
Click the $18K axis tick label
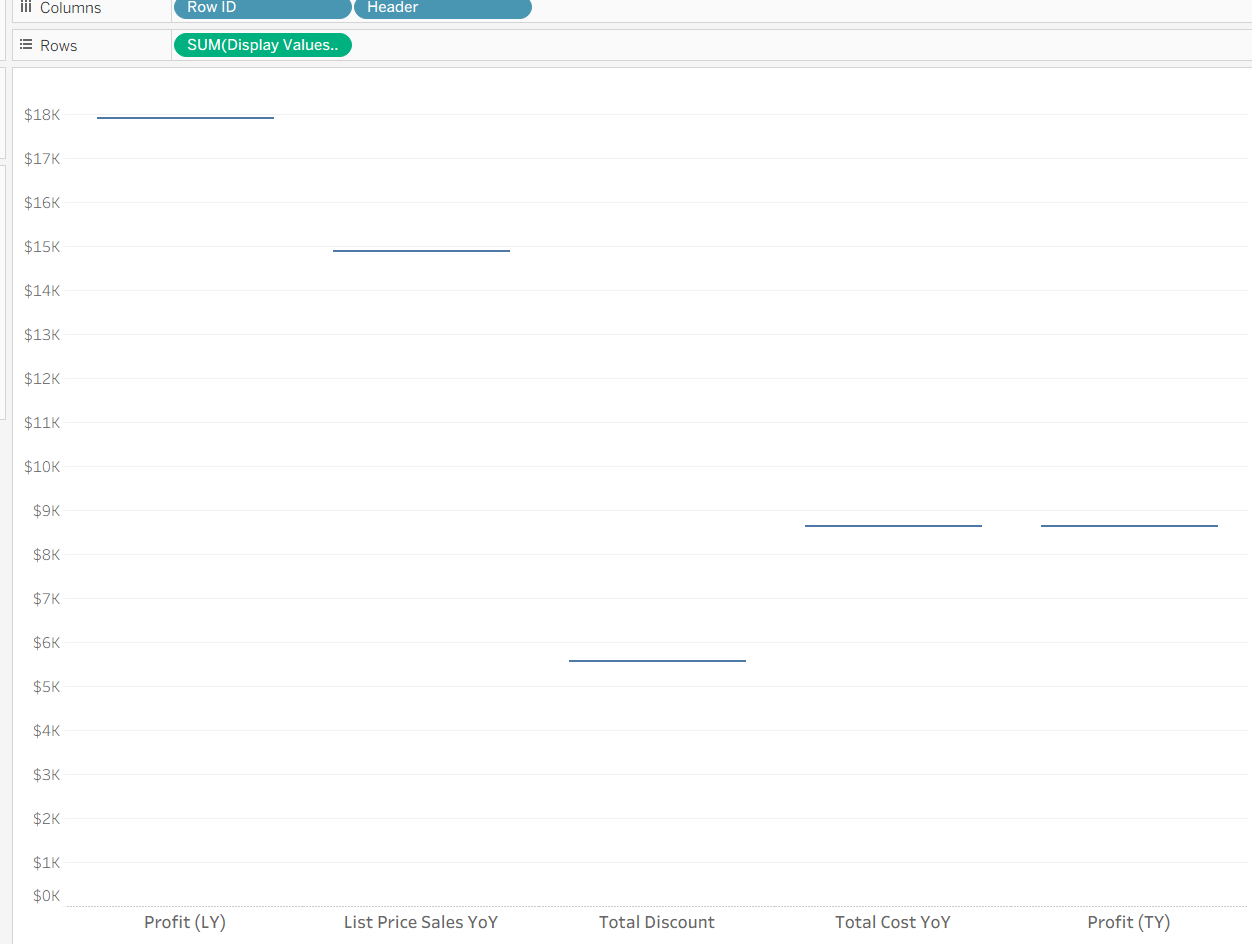point(42,115)
